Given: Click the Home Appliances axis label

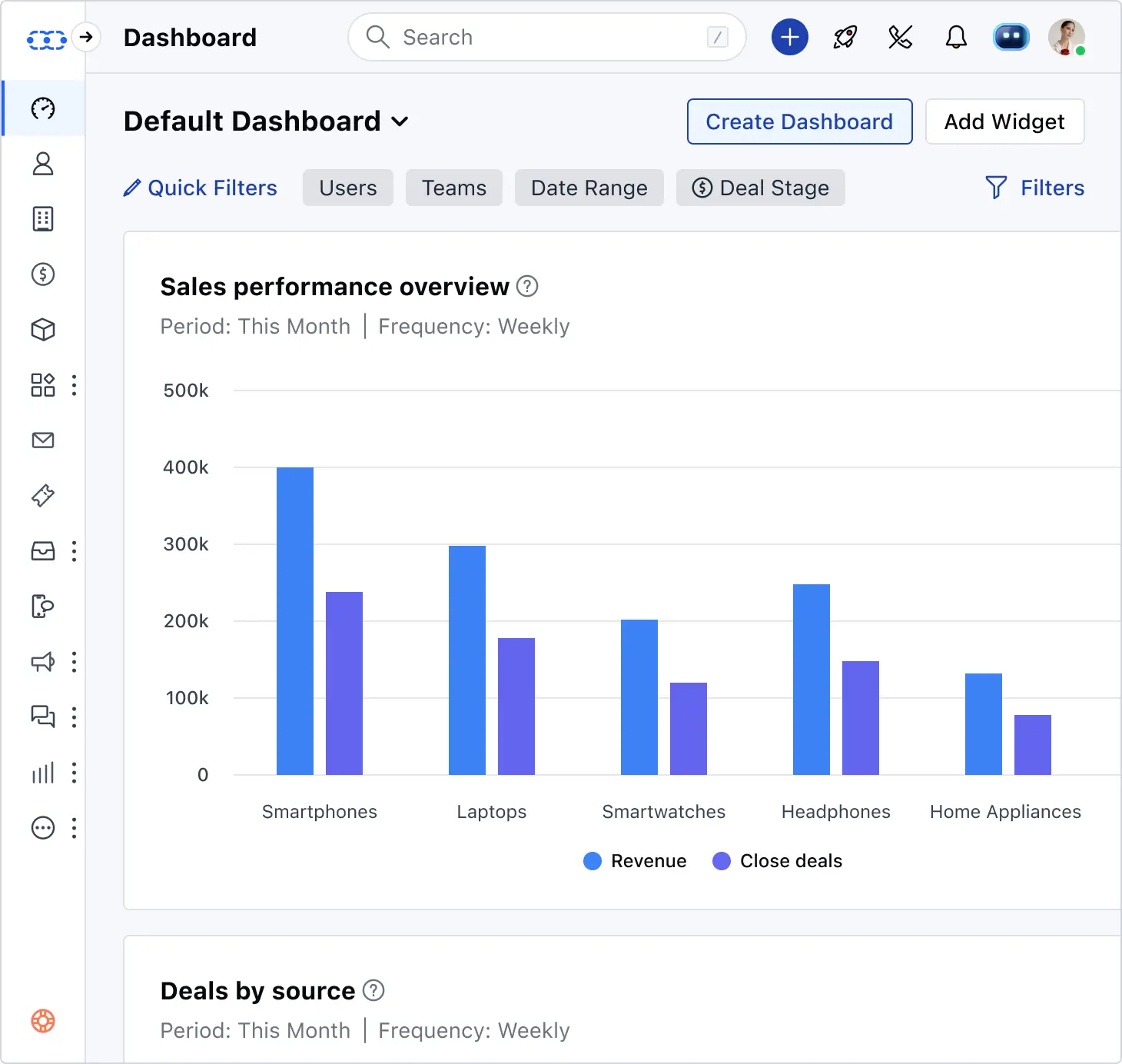Looking at the screenshot, I should (1005, 812).
